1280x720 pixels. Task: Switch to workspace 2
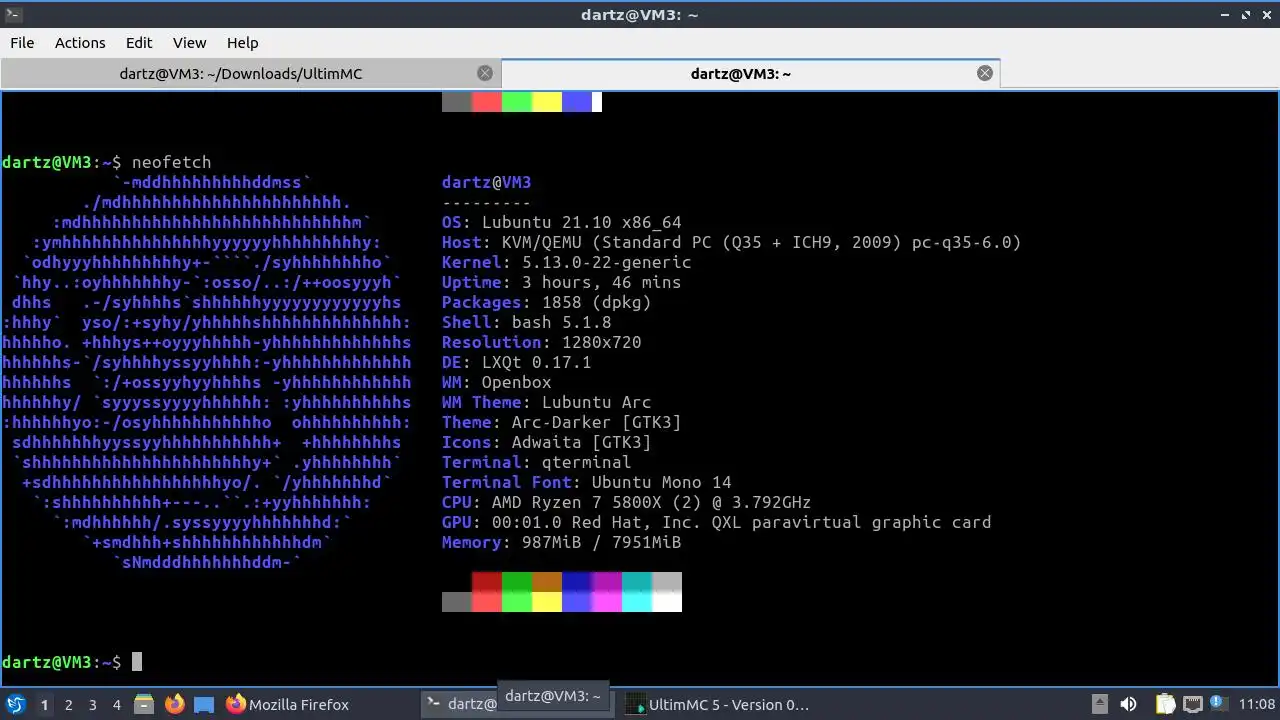[68, 705]
